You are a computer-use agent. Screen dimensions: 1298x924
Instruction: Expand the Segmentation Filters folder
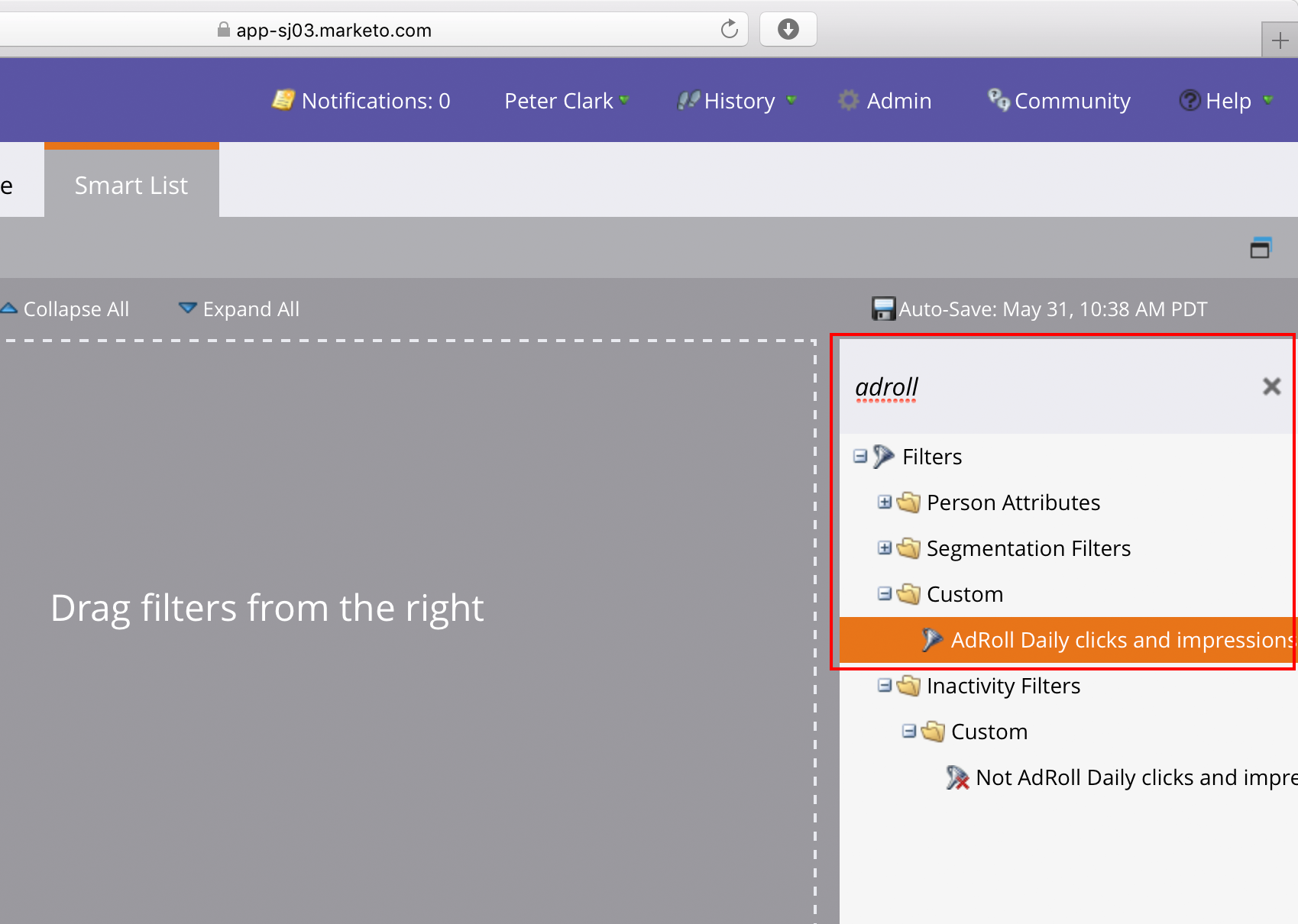885,548
